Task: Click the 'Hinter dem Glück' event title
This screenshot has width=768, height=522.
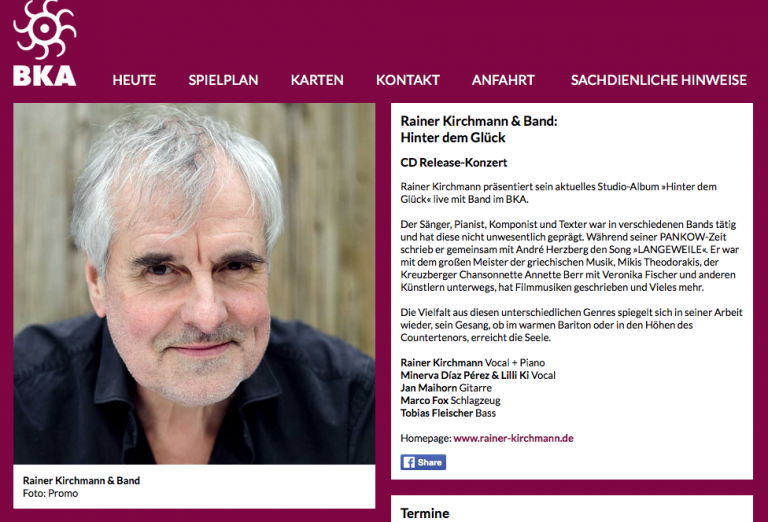Action: click(x=453, y=138)
